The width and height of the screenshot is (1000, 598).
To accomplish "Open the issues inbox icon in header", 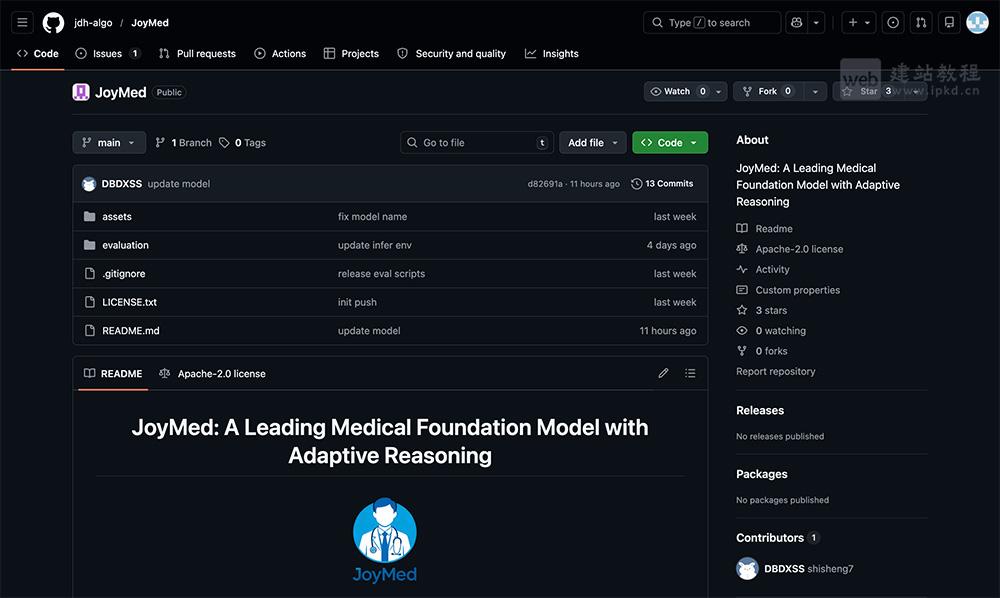I will (893, 22).
